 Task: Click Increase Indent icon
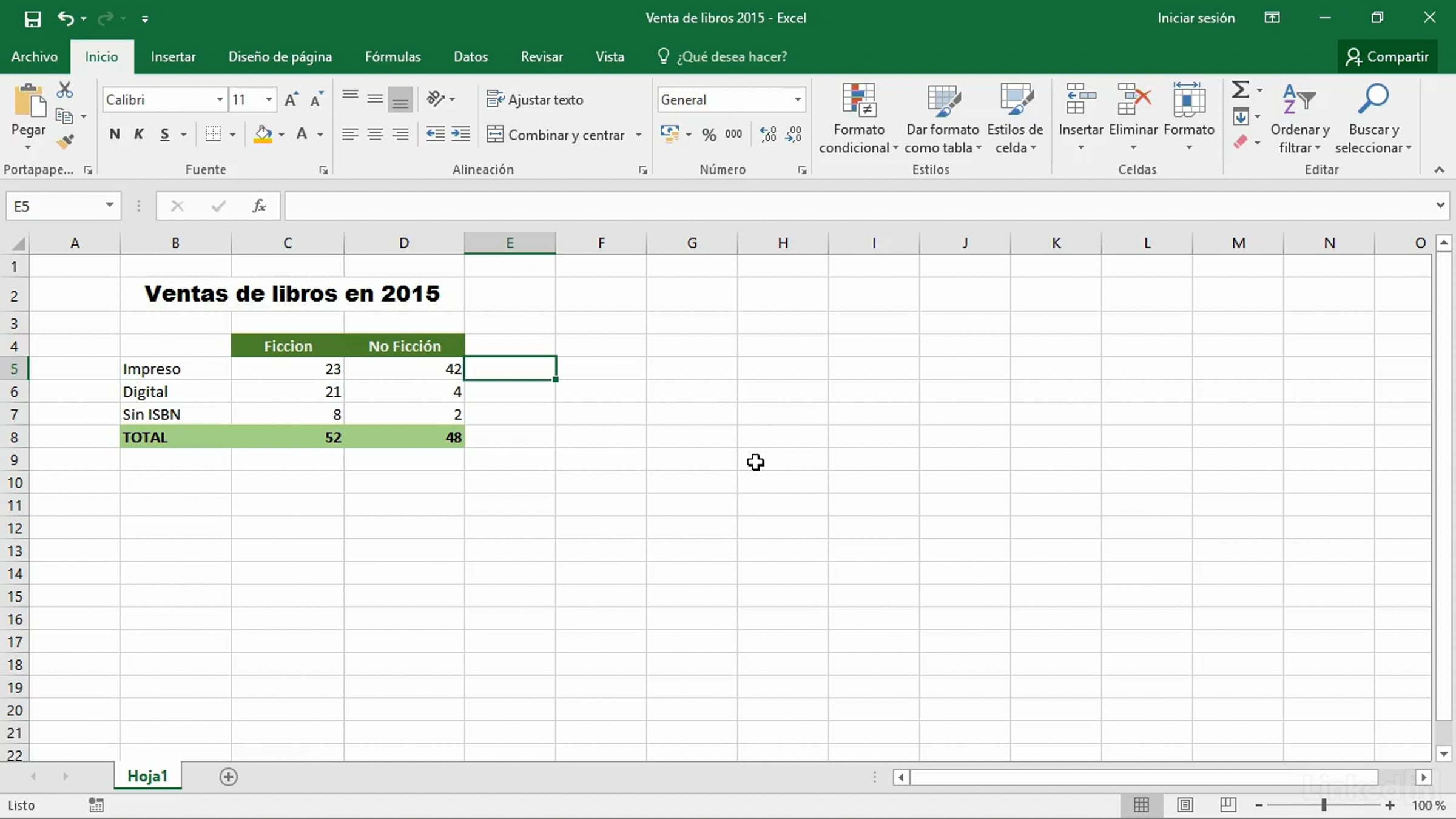(x=460, y=134)
